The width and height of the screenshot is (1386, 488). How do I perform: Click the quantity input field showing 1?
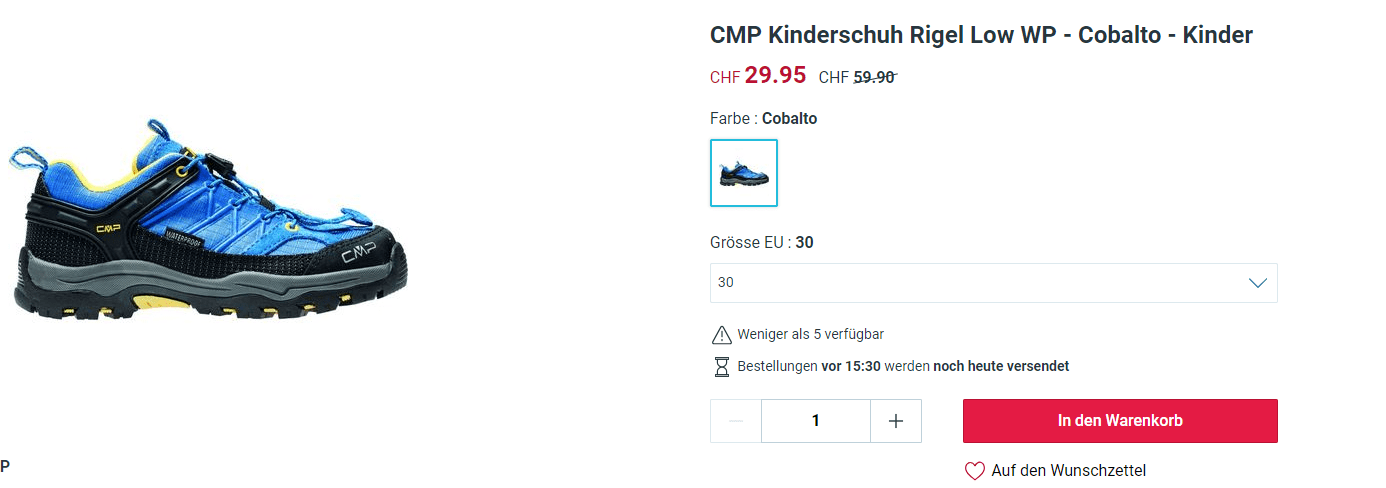(816, 421)
